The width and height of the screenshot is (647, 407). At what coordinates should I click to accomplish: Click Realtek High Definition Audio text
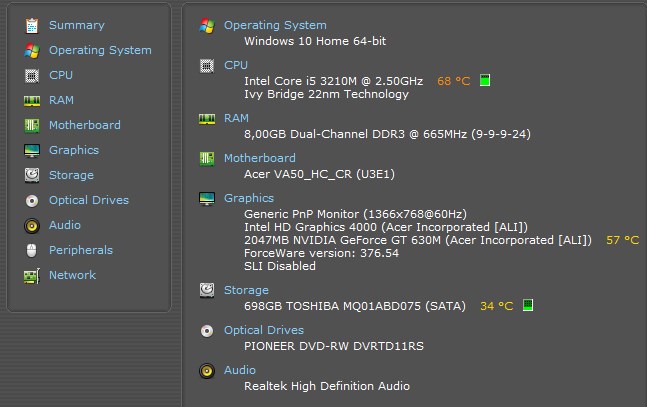coord(327,386)
